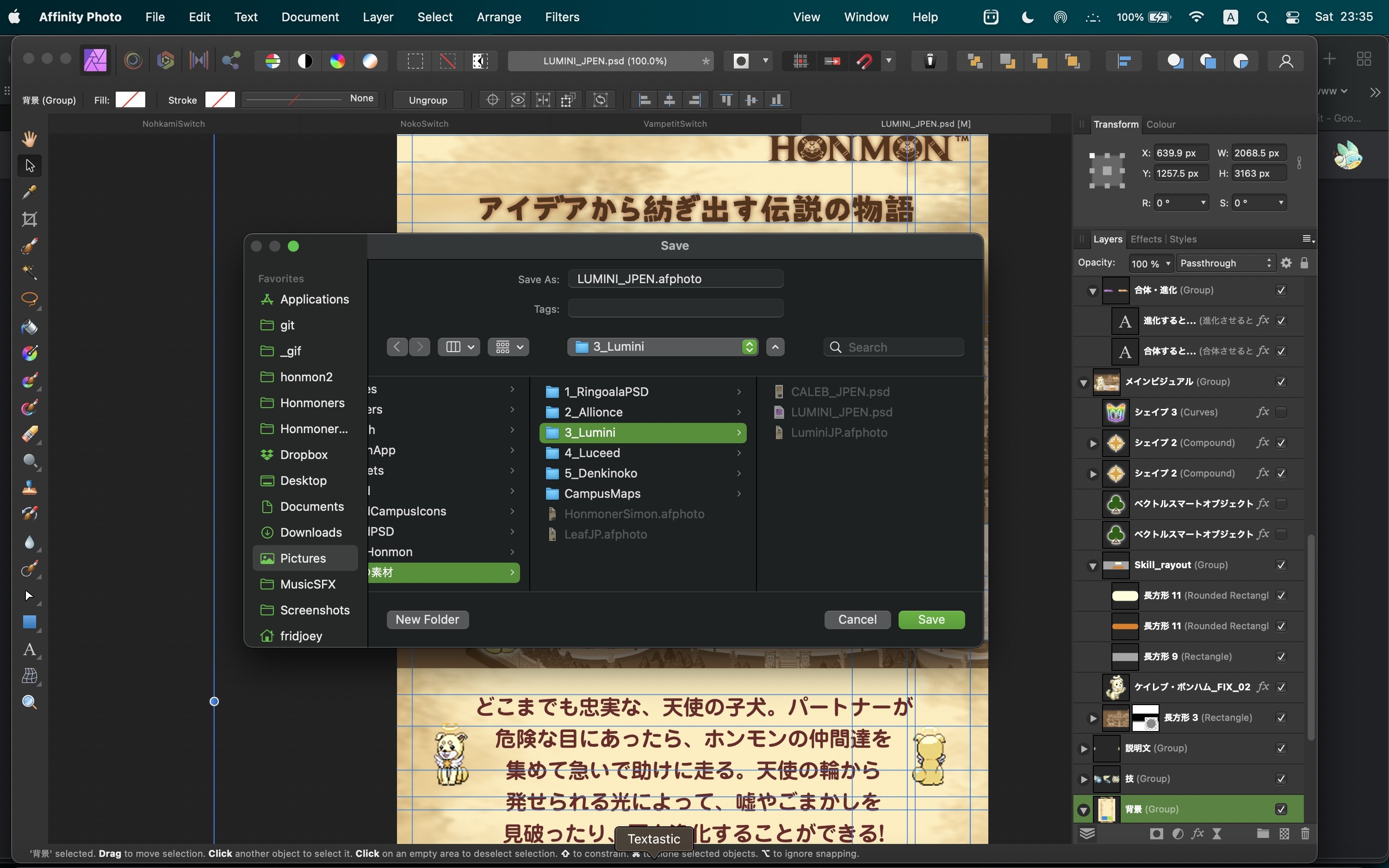Toggle visibility of 説明文 group
Image resolution: width=1389 pixels, height=868 pixels.
[x=1281, y=748]
